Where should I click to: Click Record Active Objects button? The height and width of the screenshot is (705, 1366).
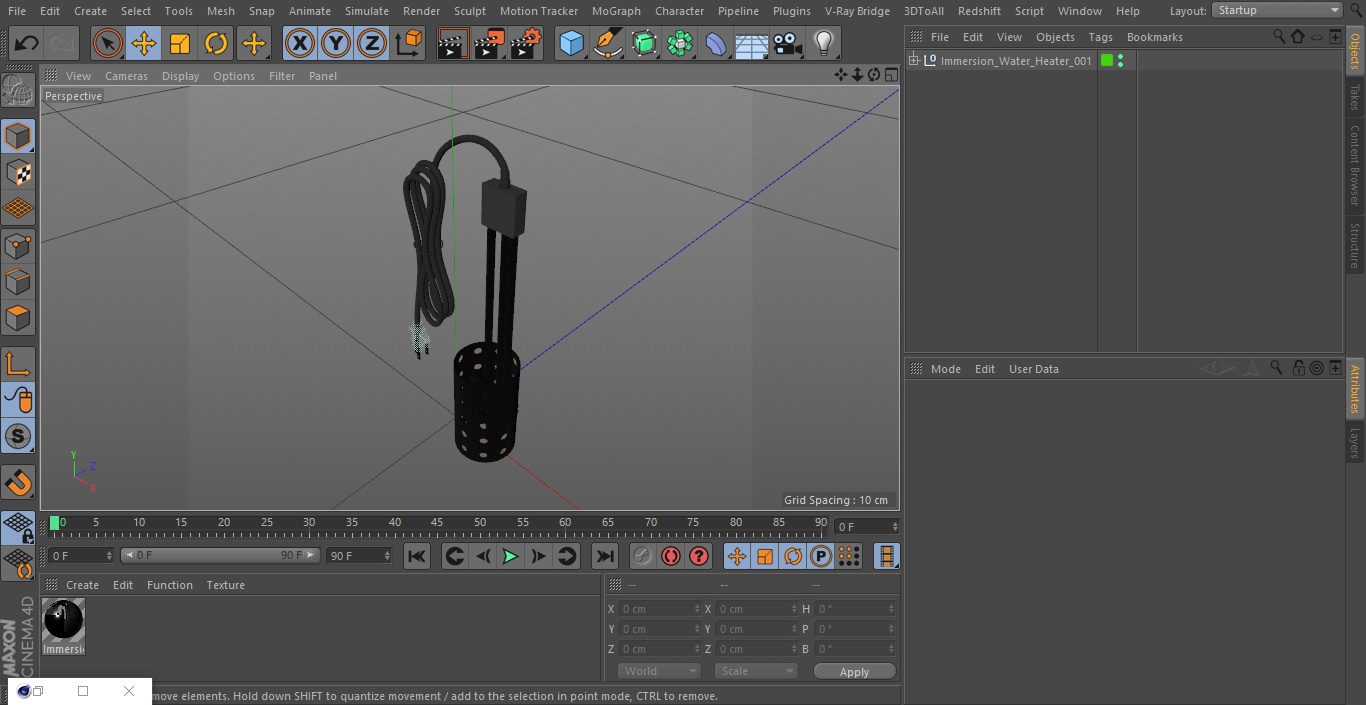point(643,556)
